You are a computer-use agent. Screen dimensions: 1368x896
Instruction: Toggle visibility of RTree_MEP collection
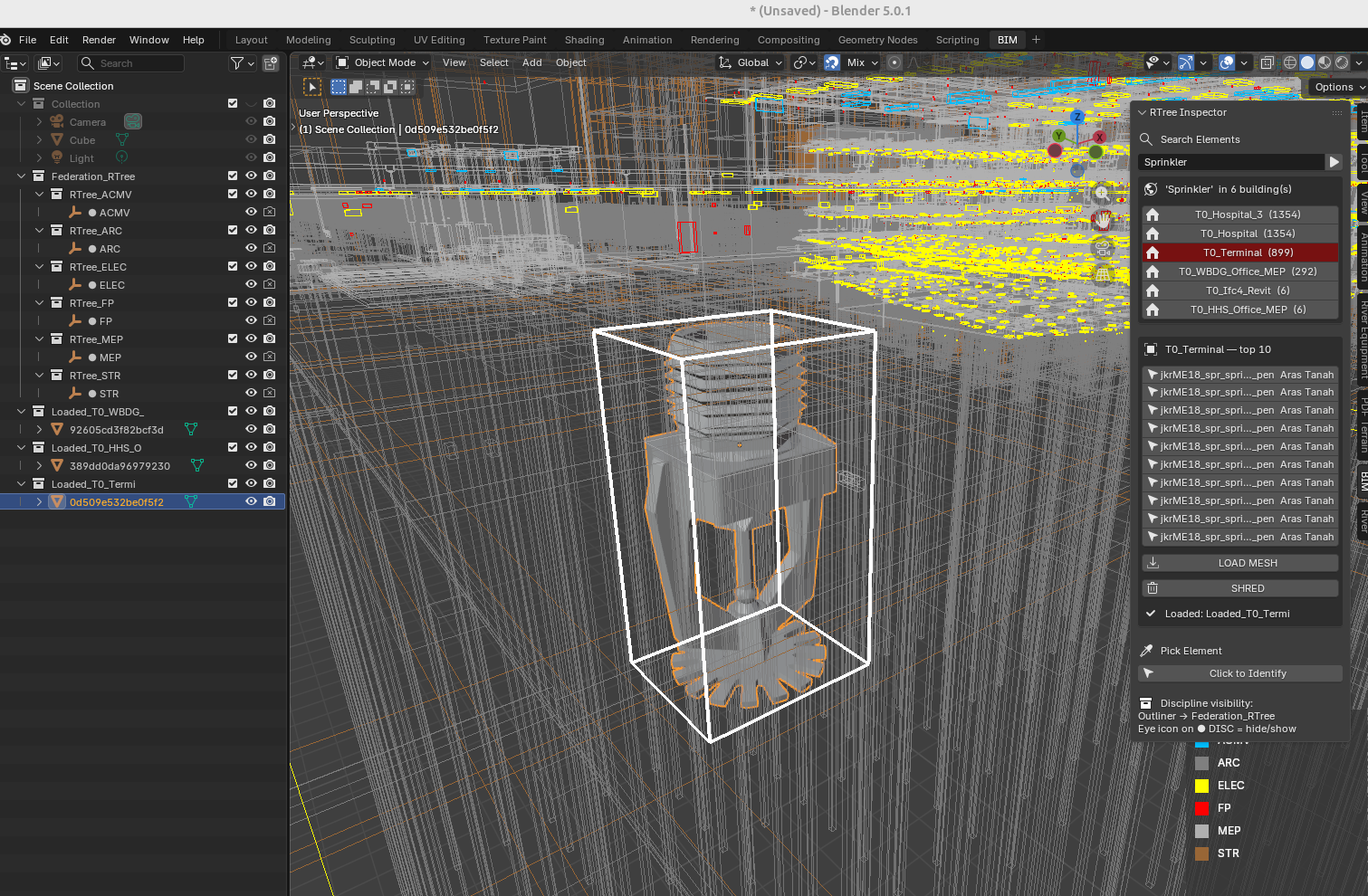click(x=252, y=338)
